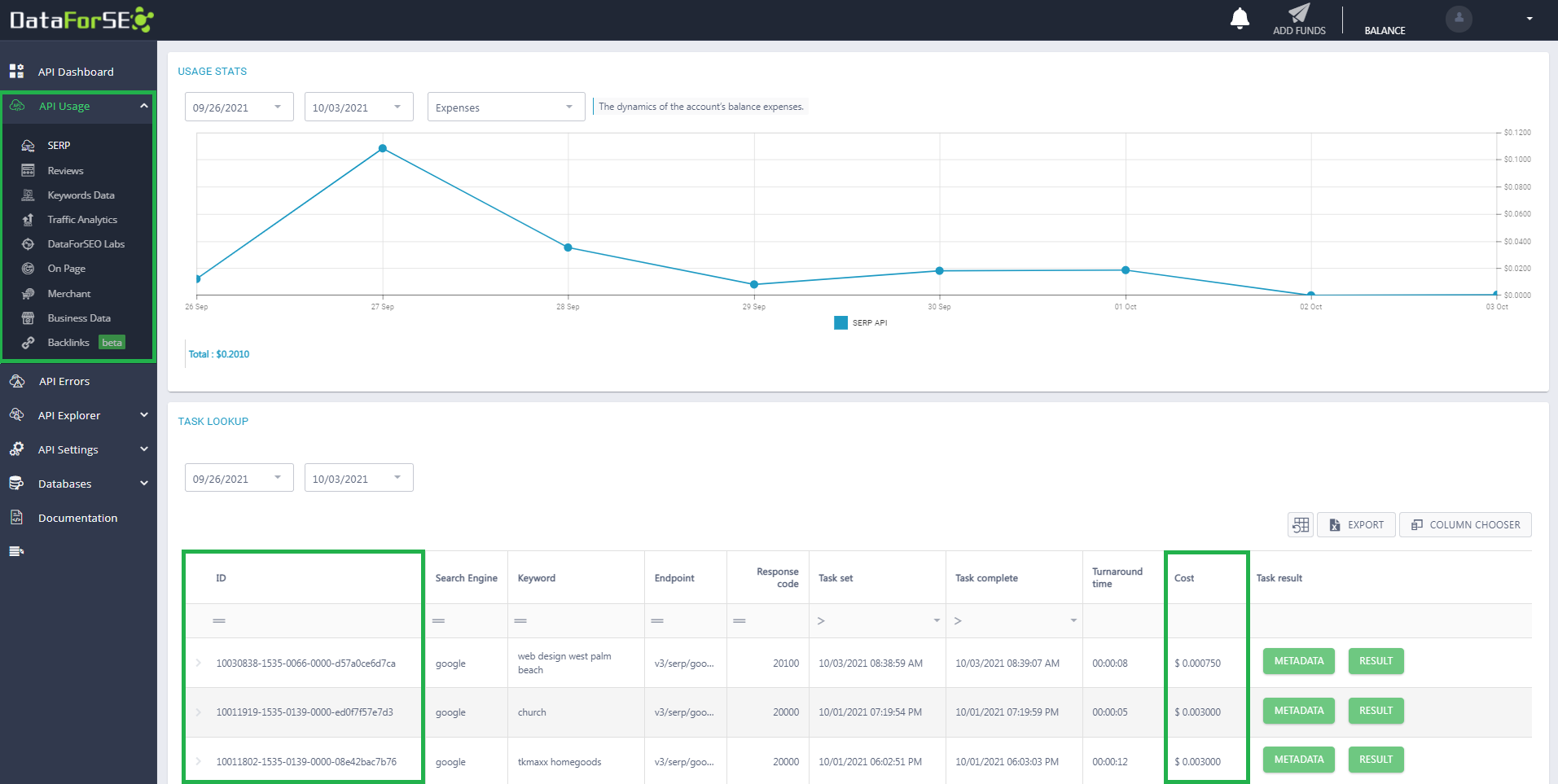Click the Traffic Analytics icon
1558x784 pixels.
(x=28, y=219)
